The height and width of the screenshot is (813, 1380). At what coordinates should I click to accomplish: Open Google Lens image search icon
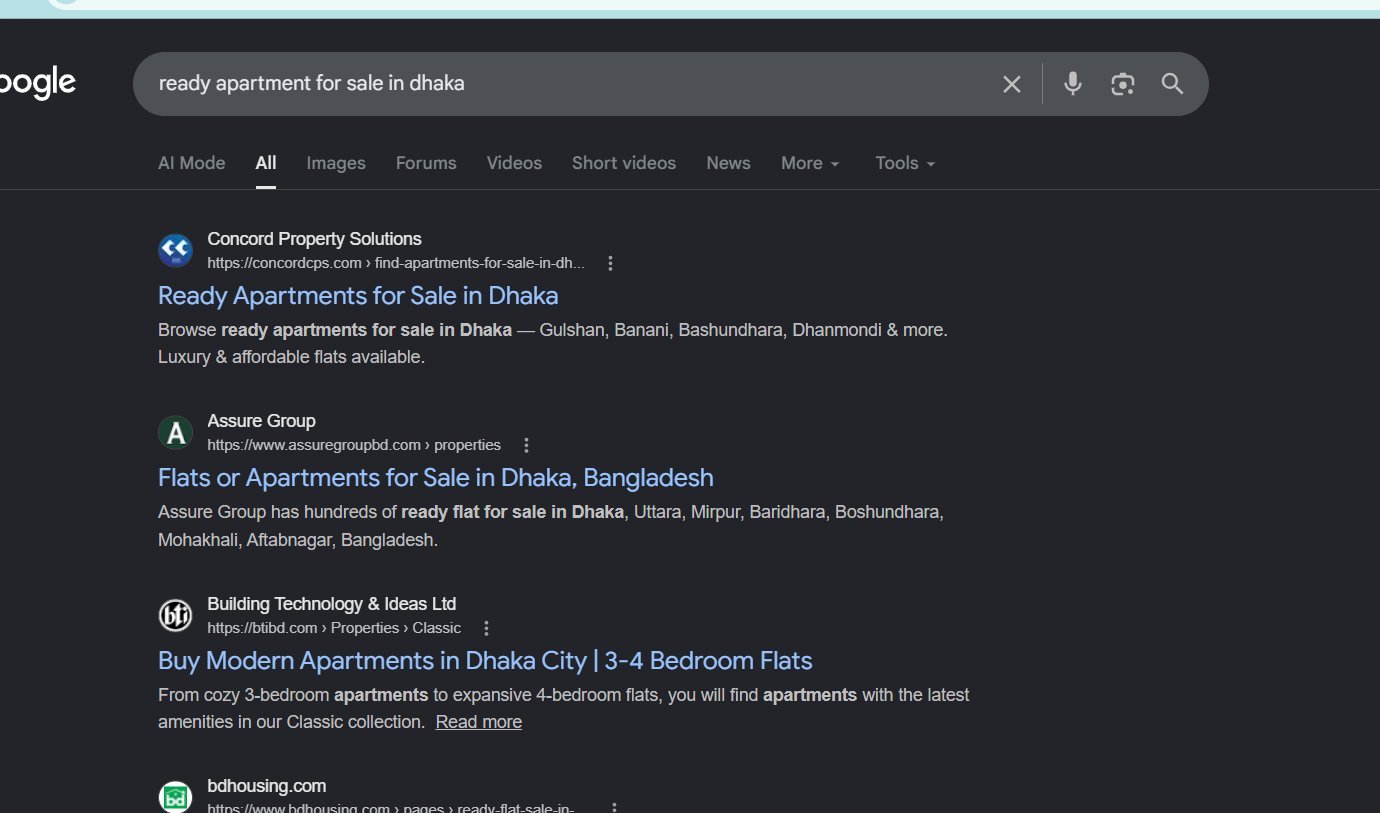[x=1123, y=84]
